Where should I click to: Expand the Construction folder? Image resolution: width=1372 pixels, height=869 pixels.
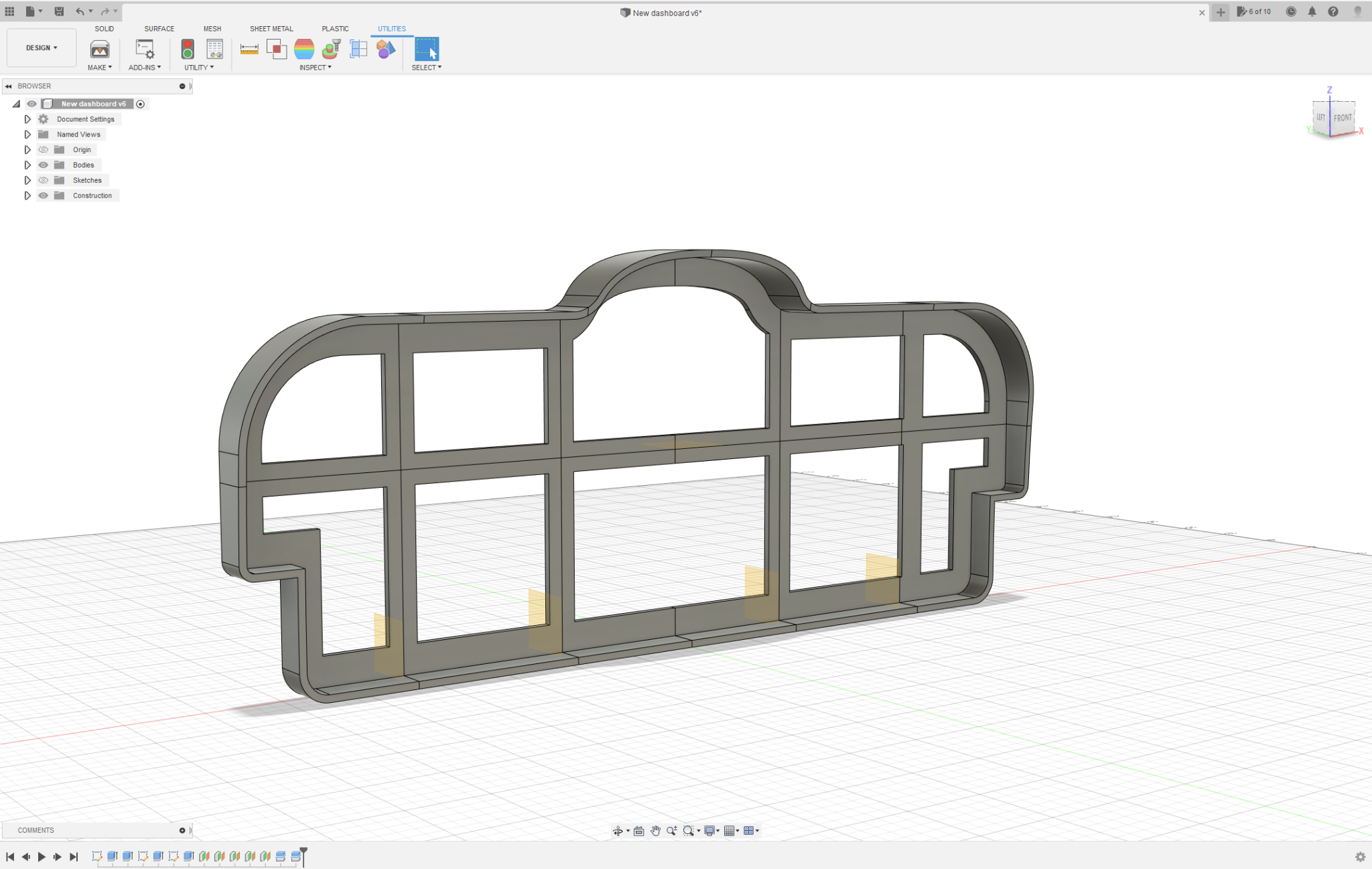coord(27,196)
